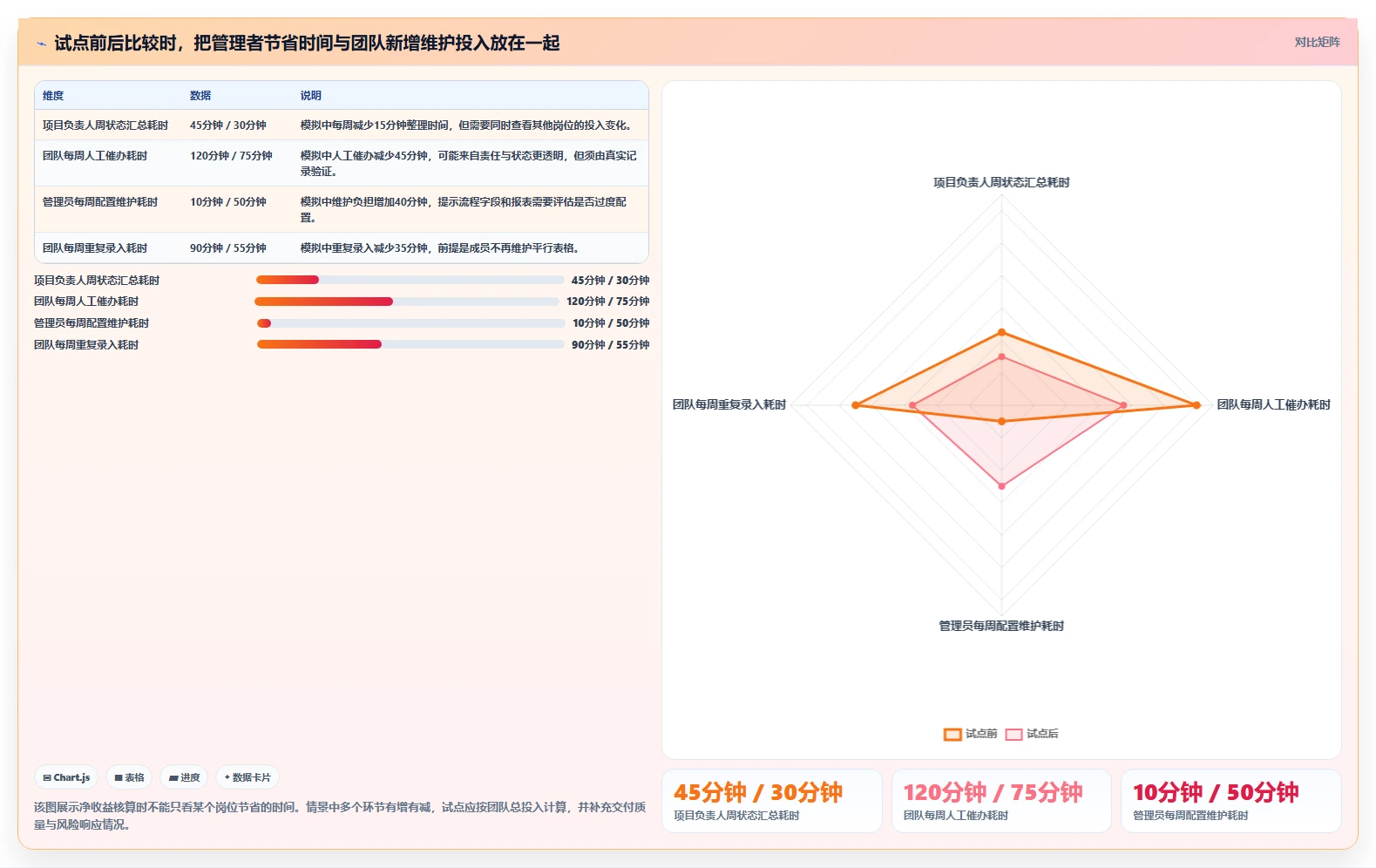The width and height of the screenshot is (1376, 868).
Task: Open the 45分钟 / 30分钟 data card
Action: [x=772, y=801]
